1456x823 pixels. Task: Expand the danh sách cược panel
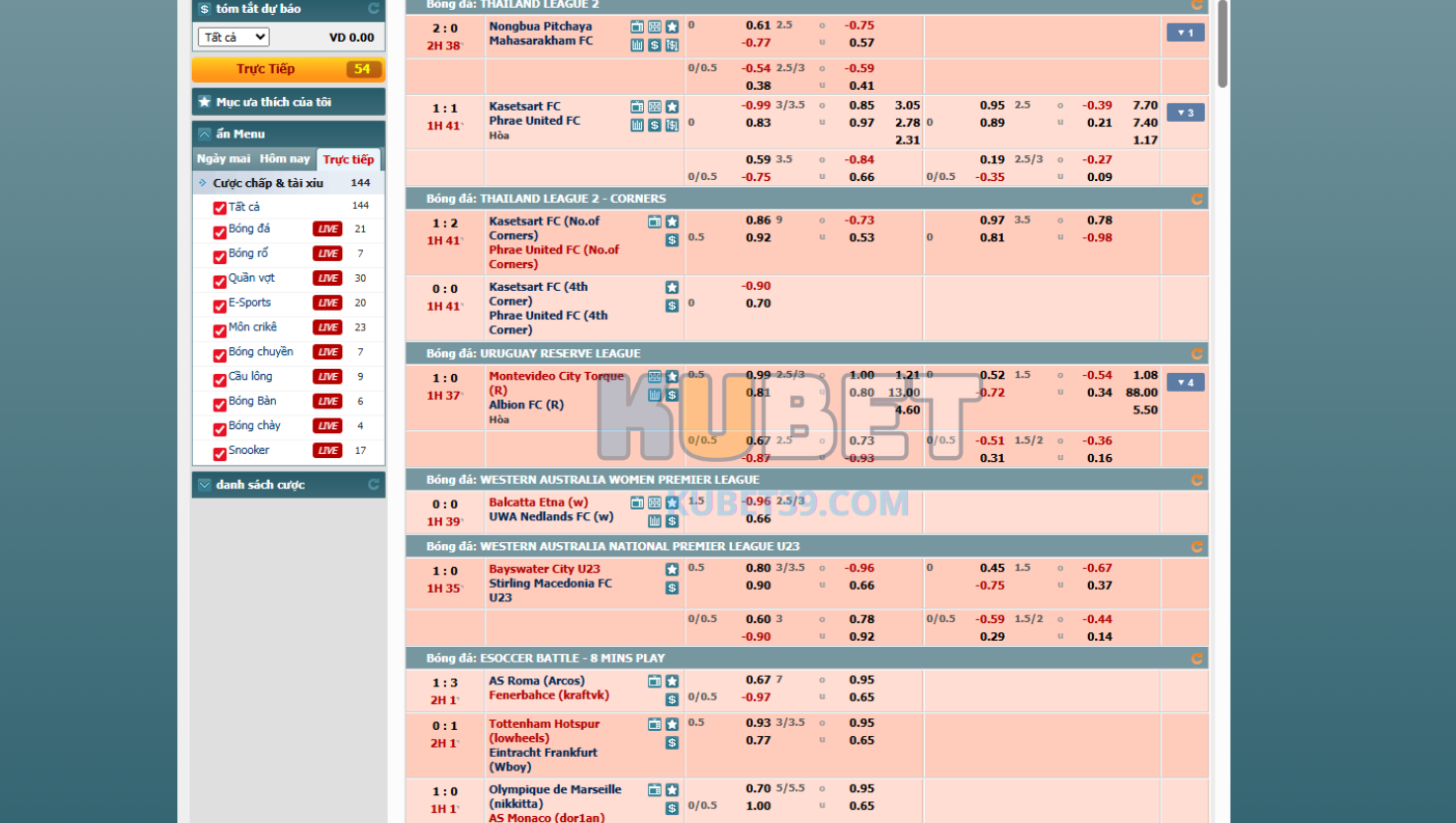(x=288, y=485)
